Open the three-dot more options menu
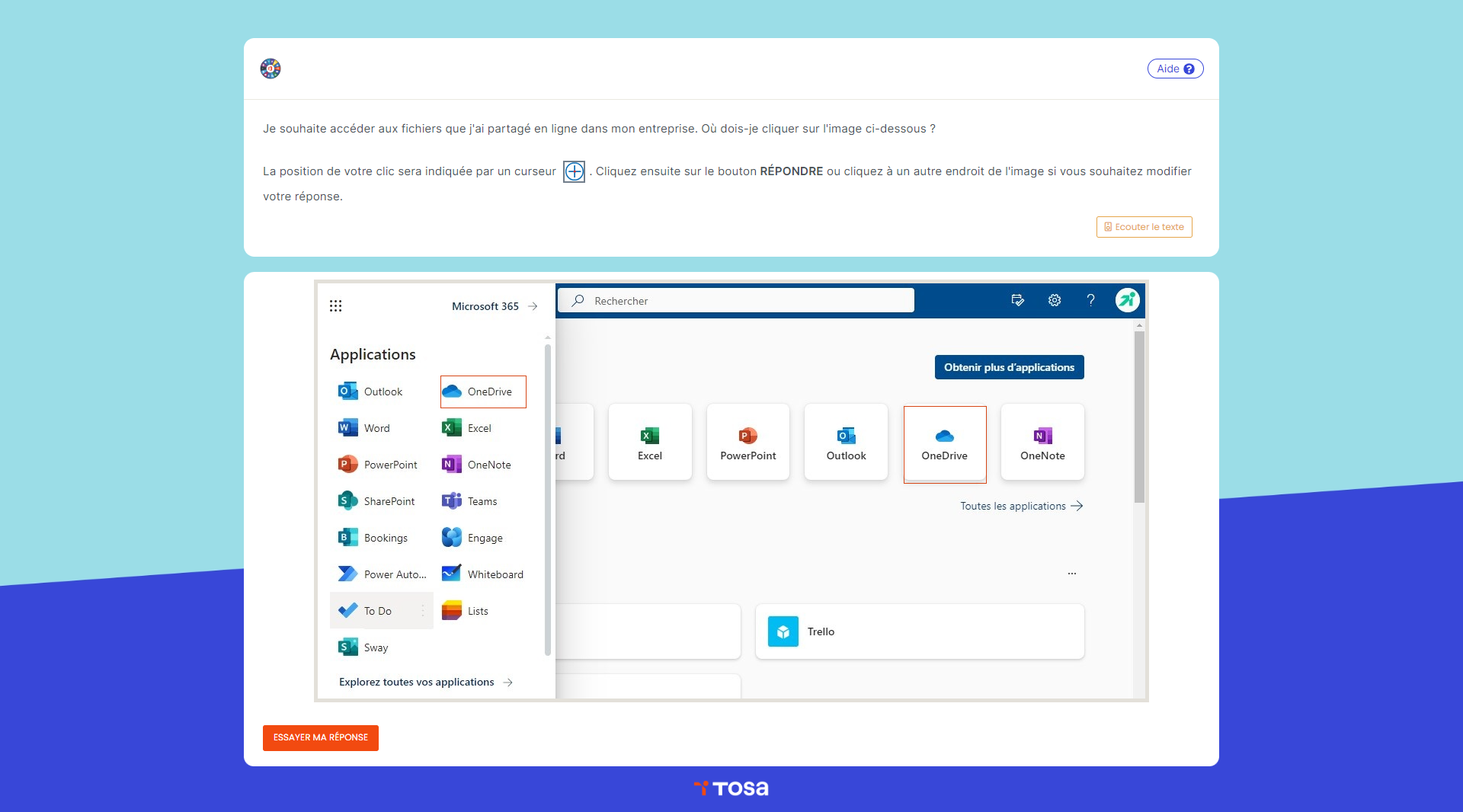The width and height of the screenshot is (1463, 812). [1072, 574]
